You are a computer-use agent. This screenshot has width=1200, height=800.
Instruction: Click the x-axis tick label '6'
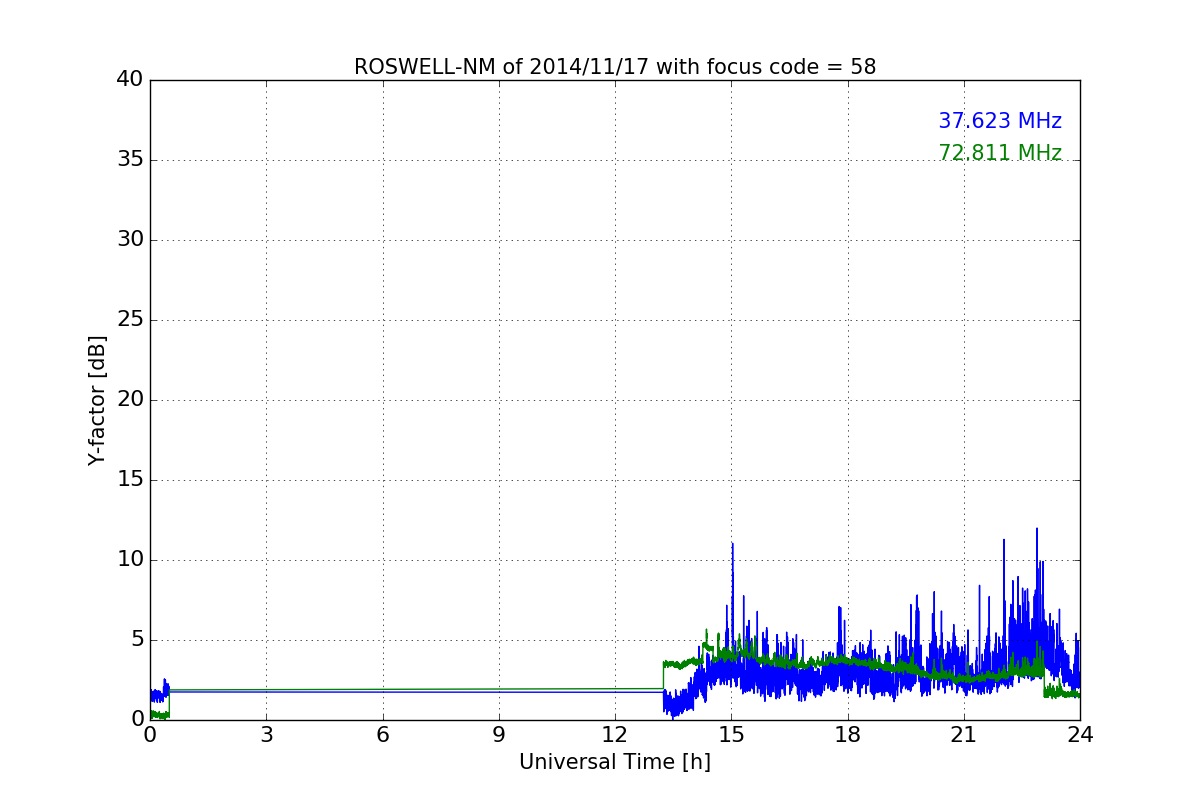[383, 735]
